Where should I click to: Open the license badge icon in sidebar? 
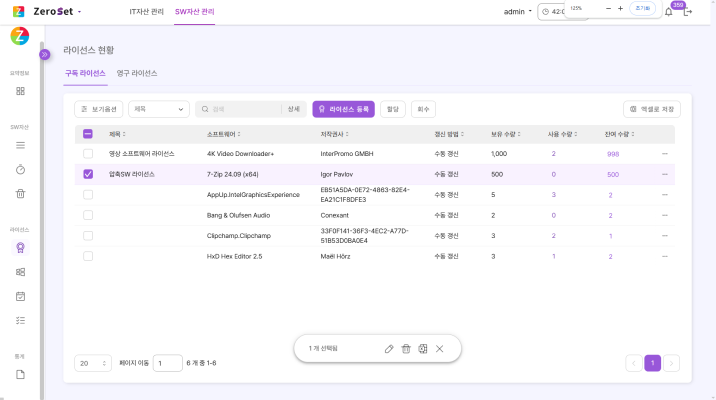click(20, 247)
